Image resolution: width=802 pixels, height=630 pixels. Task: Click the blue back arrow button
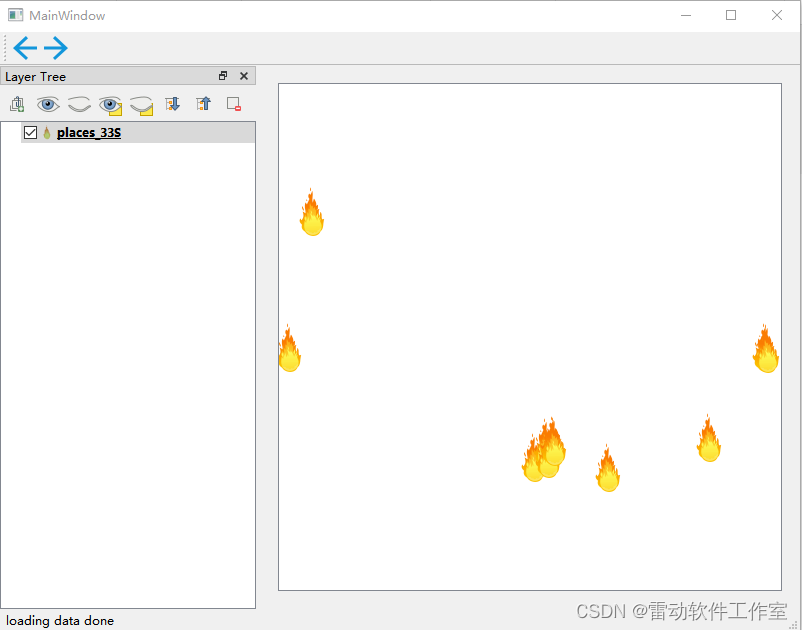coord(25,48)
